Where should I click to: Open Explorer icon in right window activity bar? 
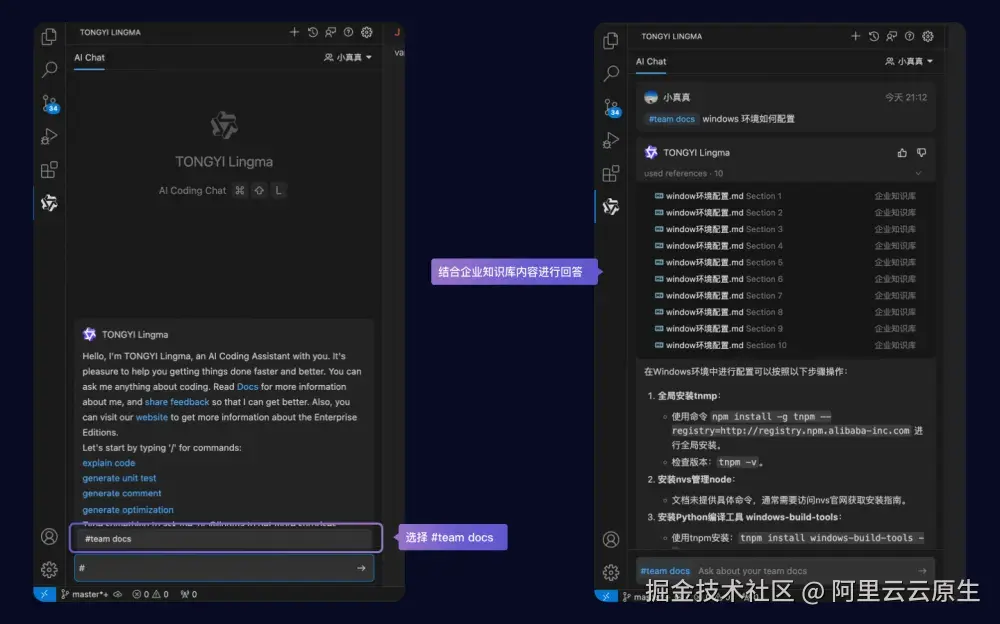click(611, 40)
